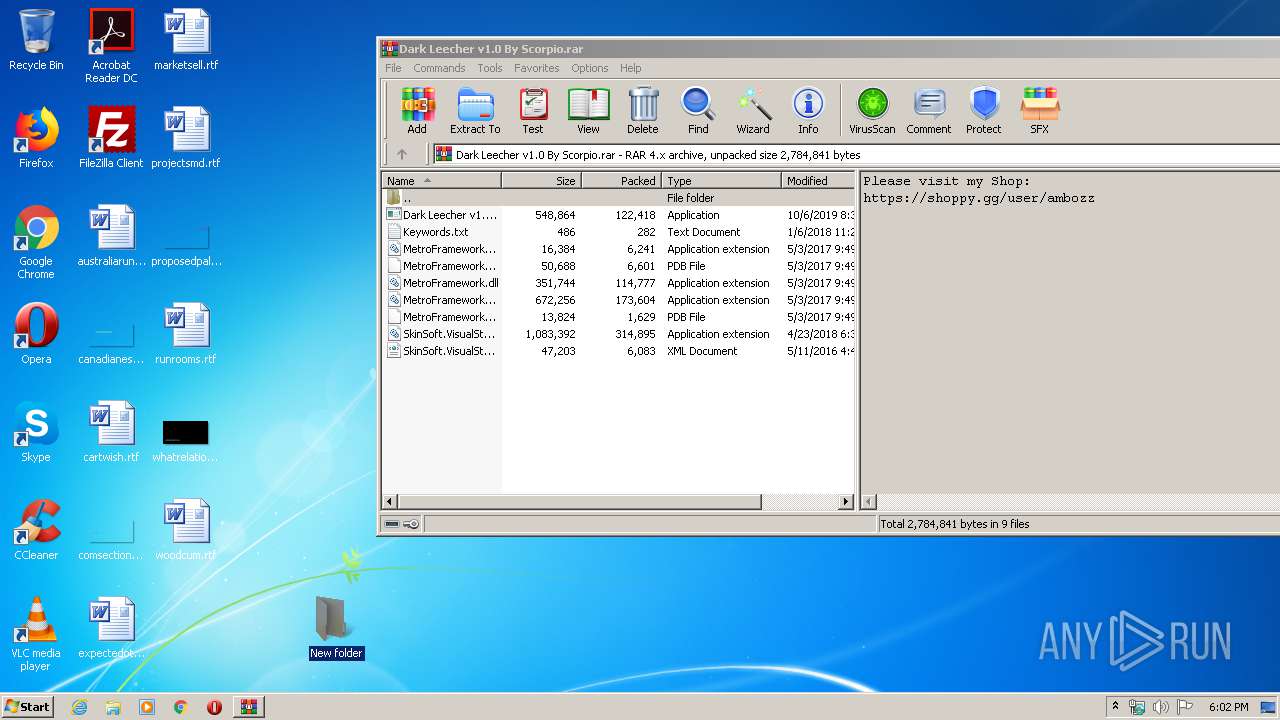Go up one folder level arrow
This screenshot has width=1280, height=720.
[402, 155]
